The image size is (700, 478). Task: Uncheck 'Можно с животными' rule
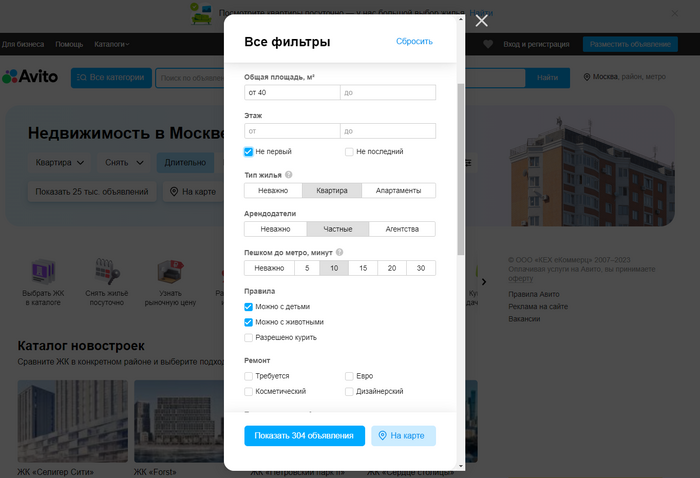click(x=248, y=322)
